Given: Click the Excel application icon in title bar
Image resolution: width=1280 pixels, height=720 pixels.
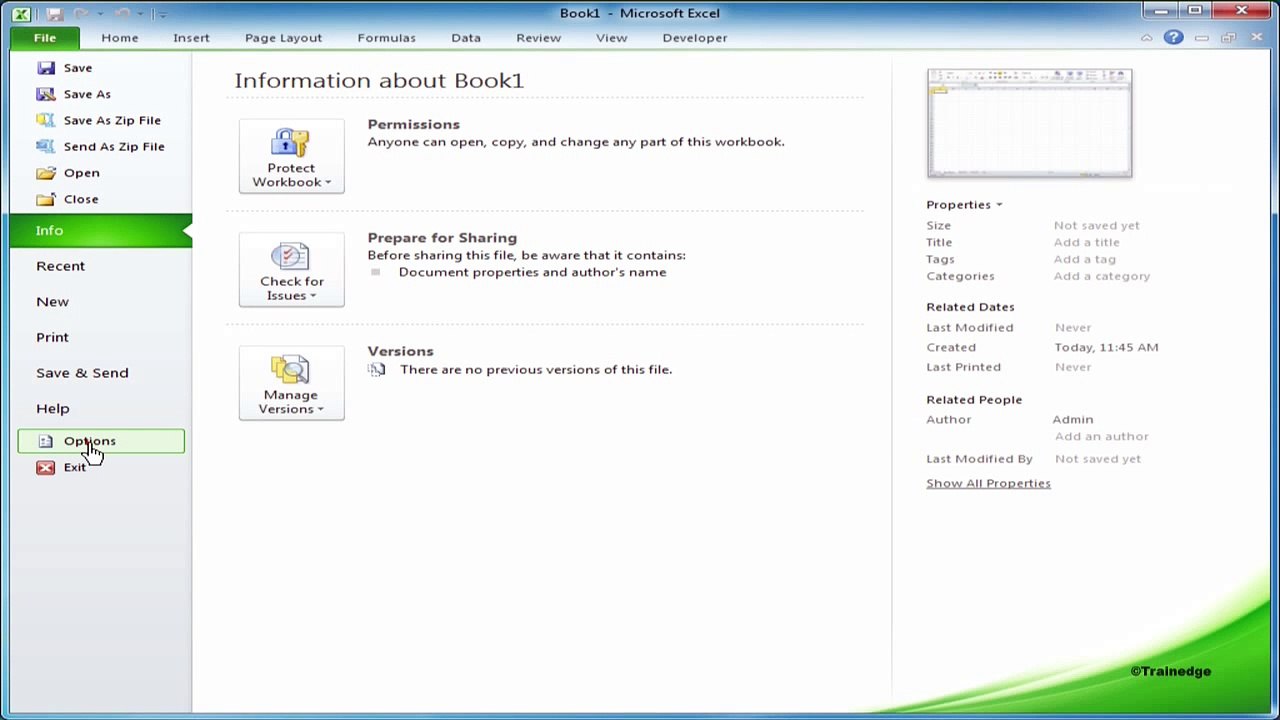Looking at the screenshot, I should click(21, 13).
